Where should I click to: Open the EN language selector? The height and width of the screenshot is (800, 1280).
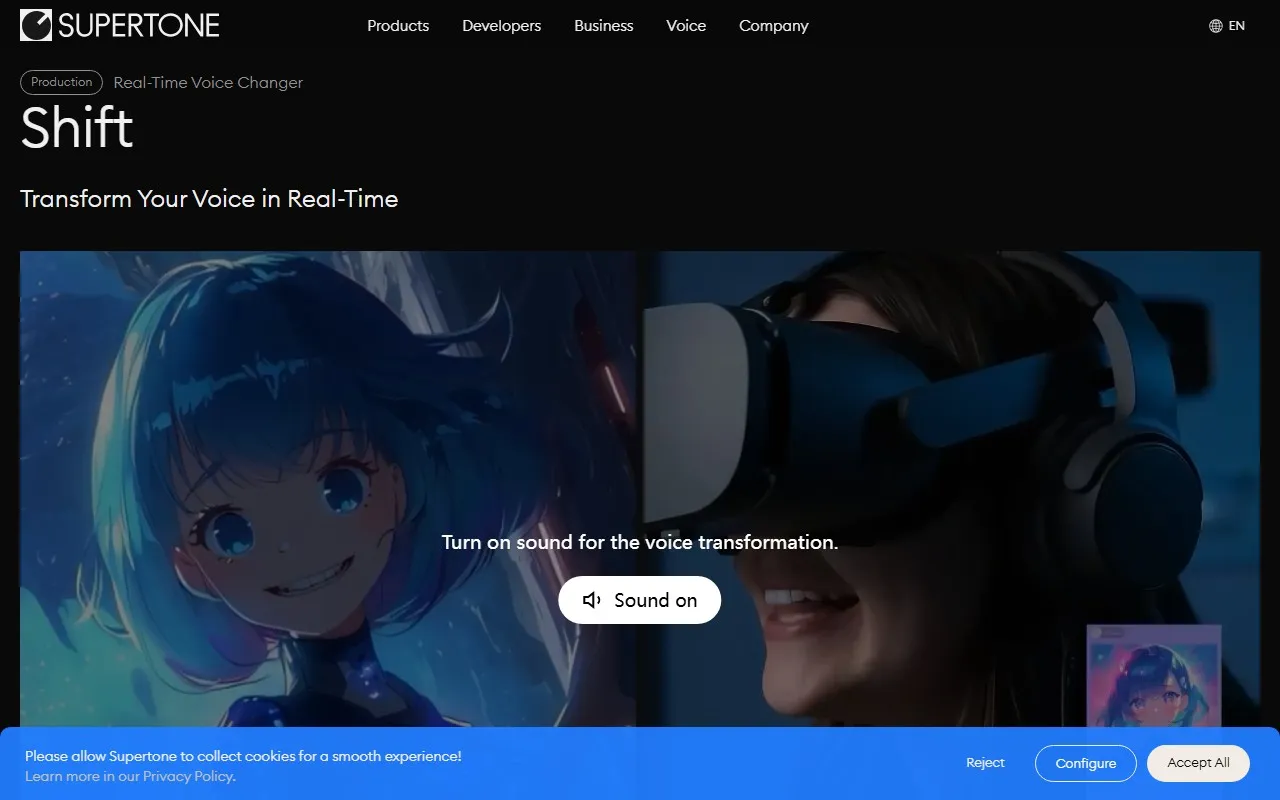[1236, 26]
